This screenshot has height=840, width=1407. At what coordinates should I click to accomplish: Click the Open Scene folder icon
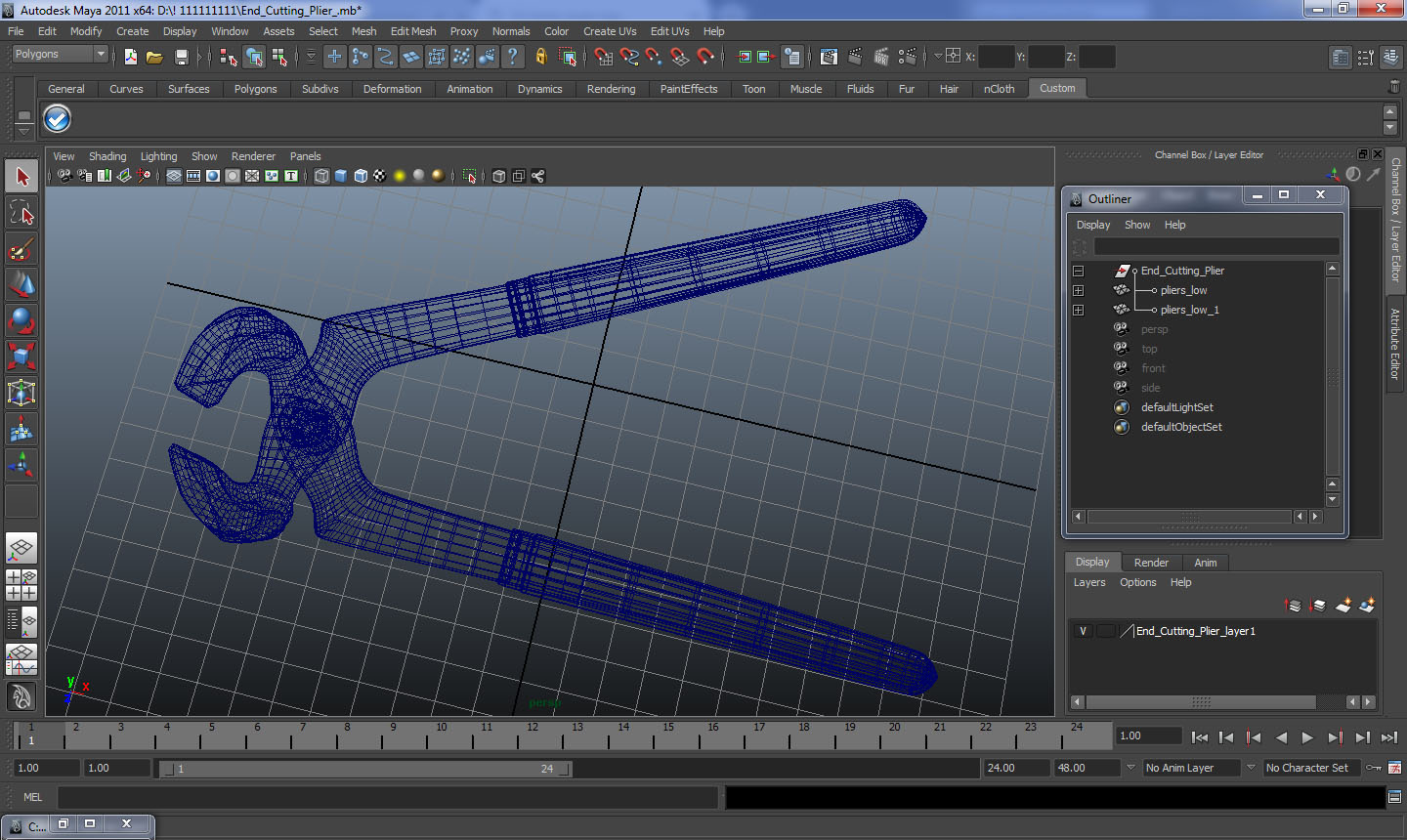pyautogui.click(x=154, y=57)
